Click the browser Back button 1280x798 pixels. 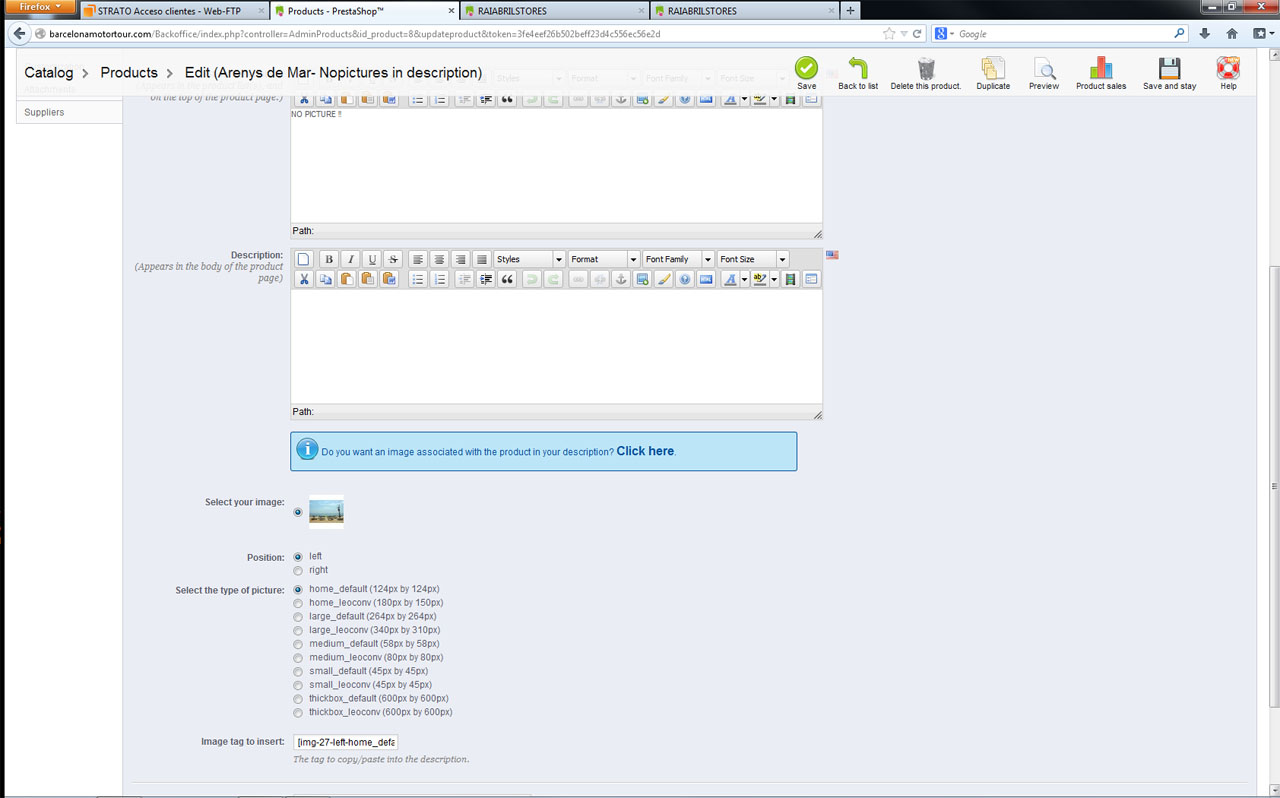19,34
